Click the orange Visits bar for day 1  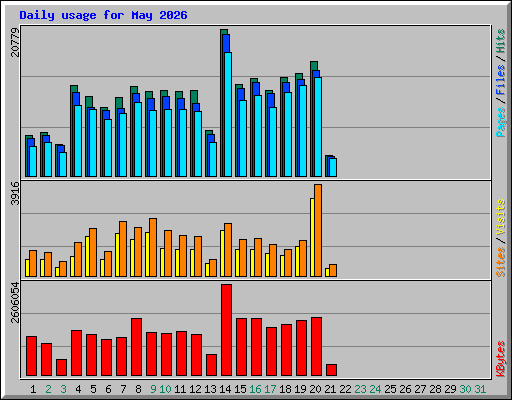(33, 263)
